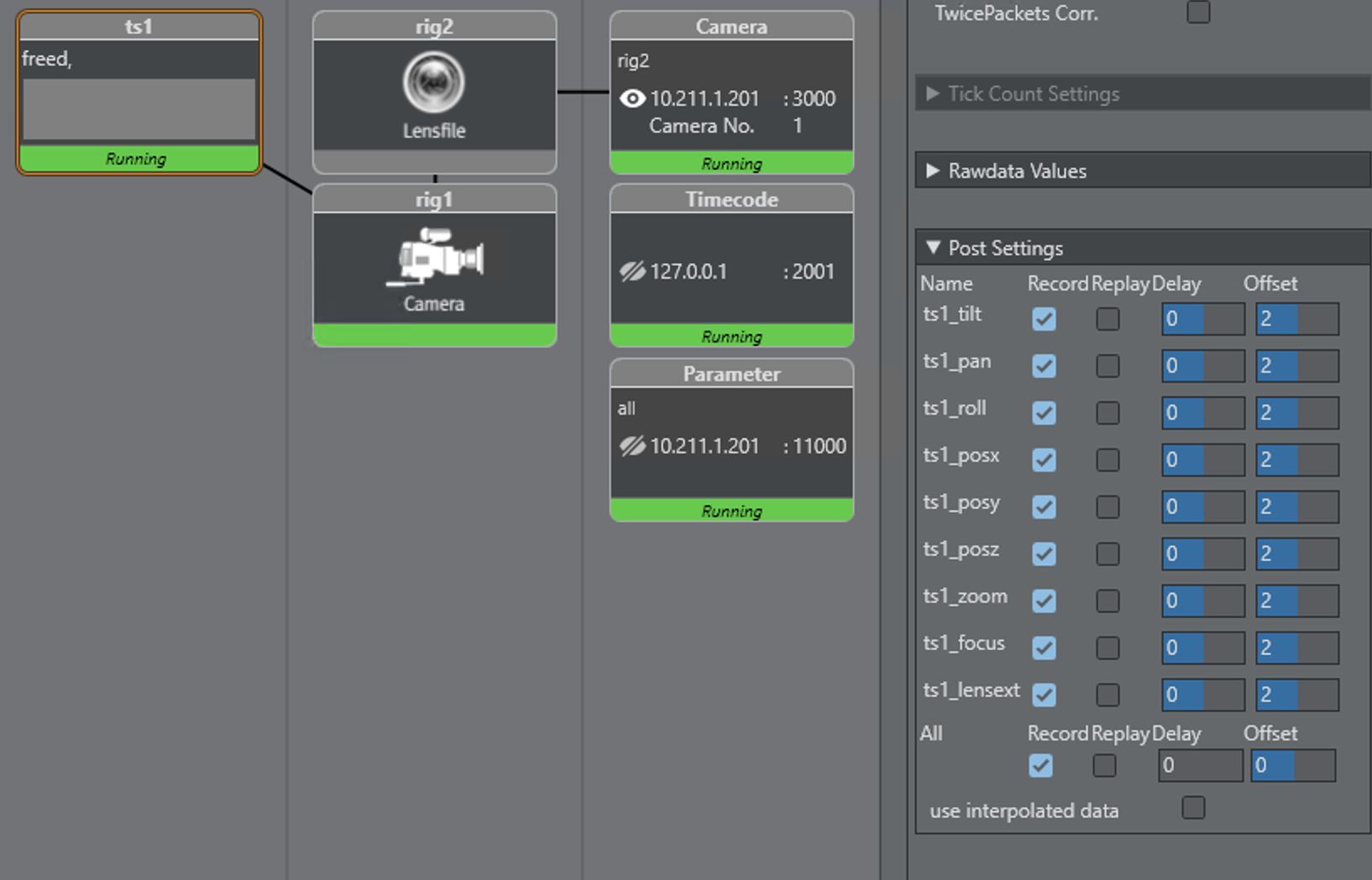Click the hidden-eye icon in Parameter node
The height and width of the screenshot is (880, 1372).
coord(631,446)
